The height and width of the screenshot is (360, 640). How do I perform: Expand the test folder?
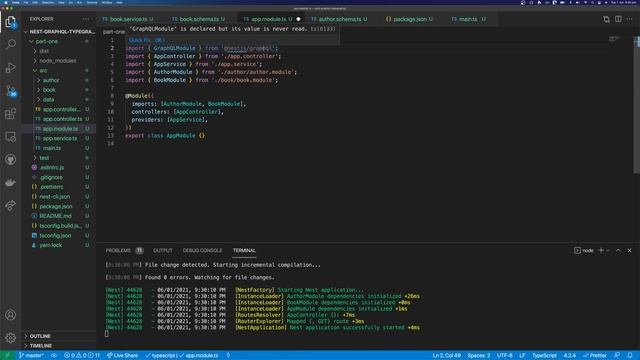pyautogui.click(x=59, y=158)
